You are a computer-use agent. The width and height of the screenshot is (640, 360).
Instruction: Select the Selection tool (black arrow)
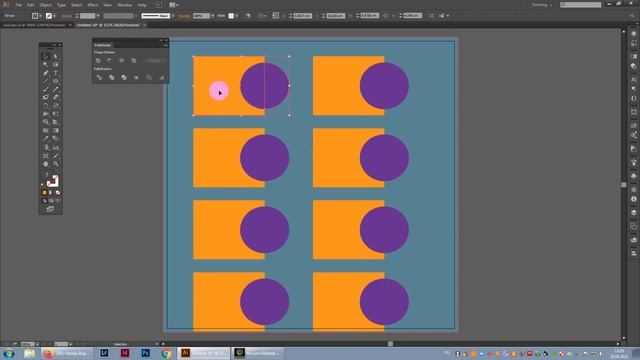click(x=46, y=56)
